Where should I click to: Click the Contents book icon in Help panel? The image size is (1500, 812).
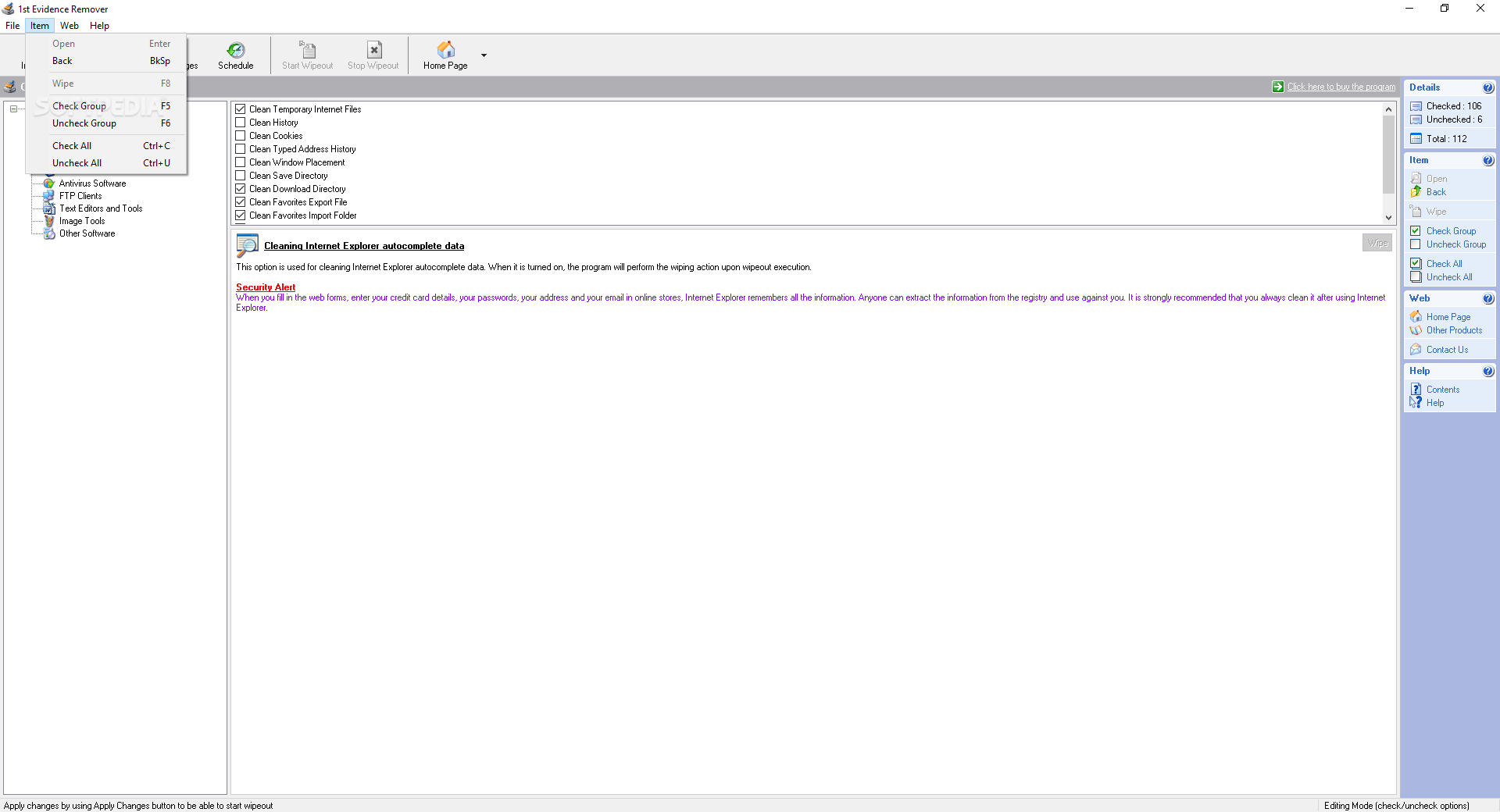click(x=1416, y=389)
